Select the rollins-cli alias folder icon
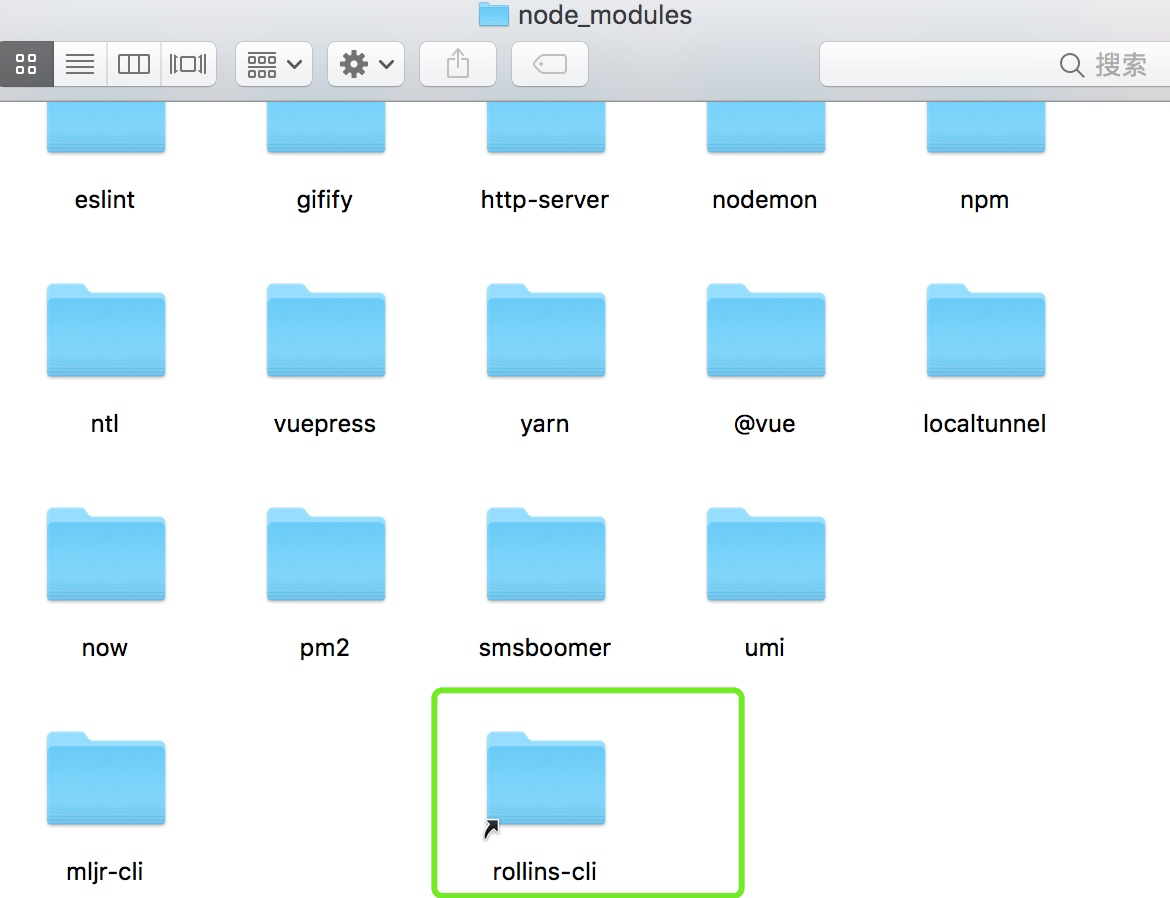Image resolution: width=1170 pixels, height=898 pixels. pyautogui.click(x=546, y=778)
